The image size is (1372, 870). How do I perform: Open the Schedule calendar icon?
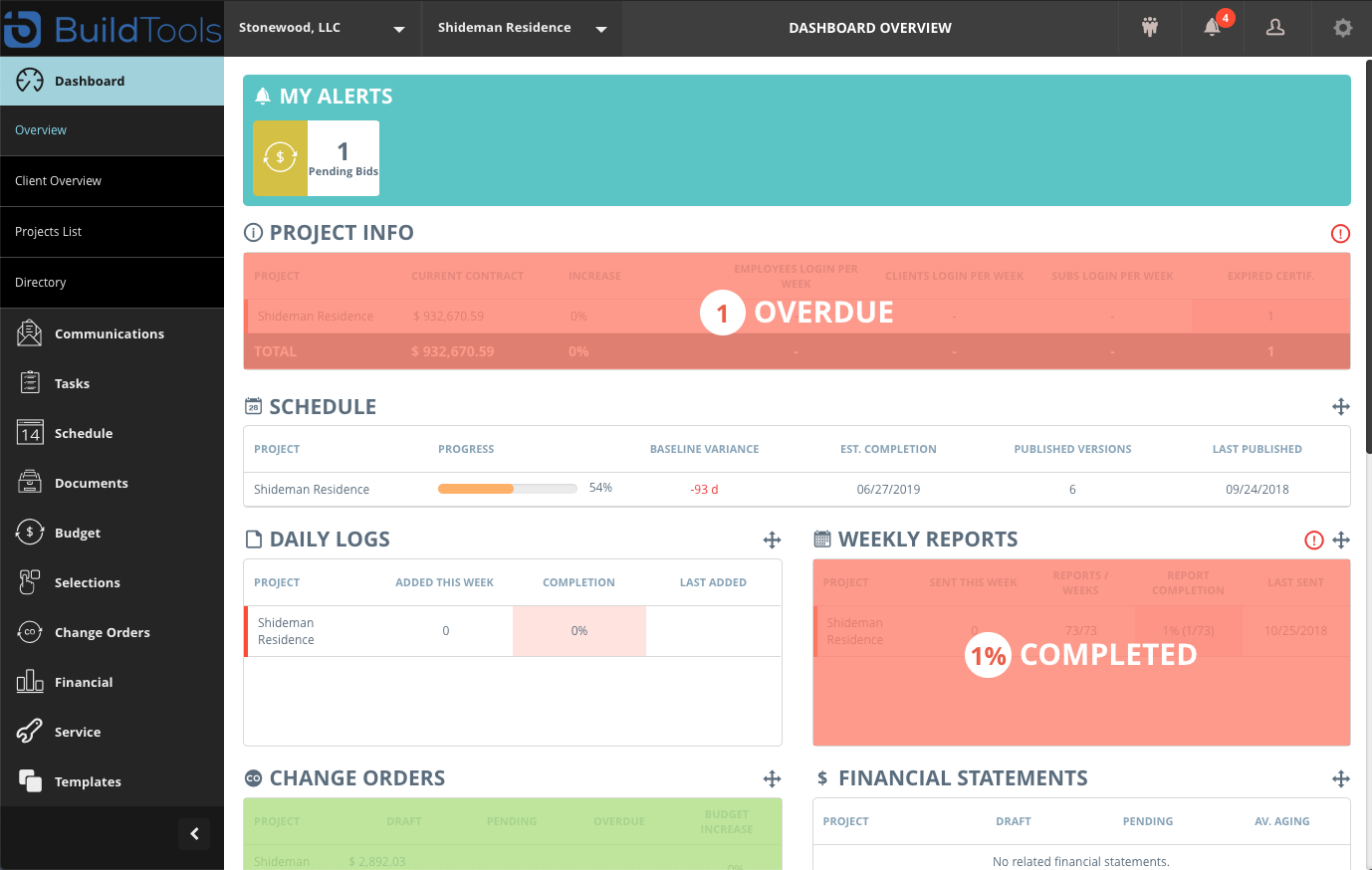[29, 432]
